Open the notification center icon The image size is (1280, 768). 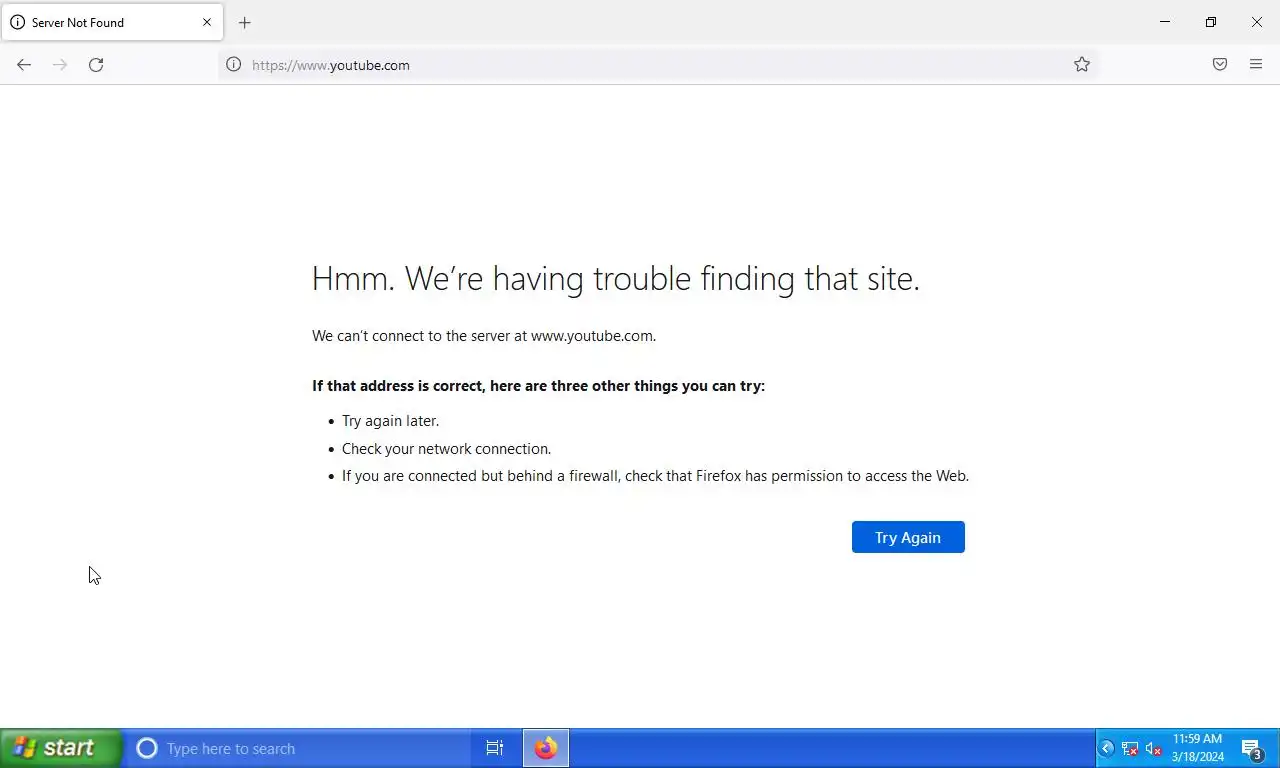[1252, 749]
